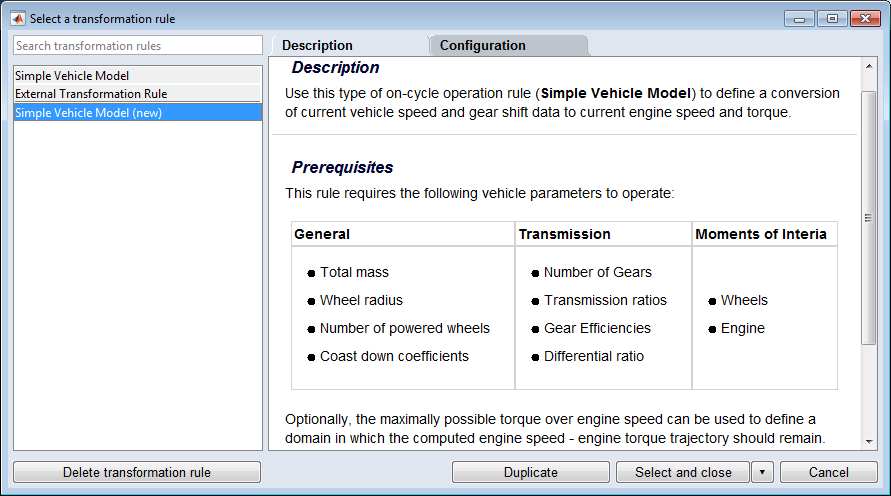Viewport: 891px width, 496px height.
Task: Click the Cancel button
Action: coord(828,473)
